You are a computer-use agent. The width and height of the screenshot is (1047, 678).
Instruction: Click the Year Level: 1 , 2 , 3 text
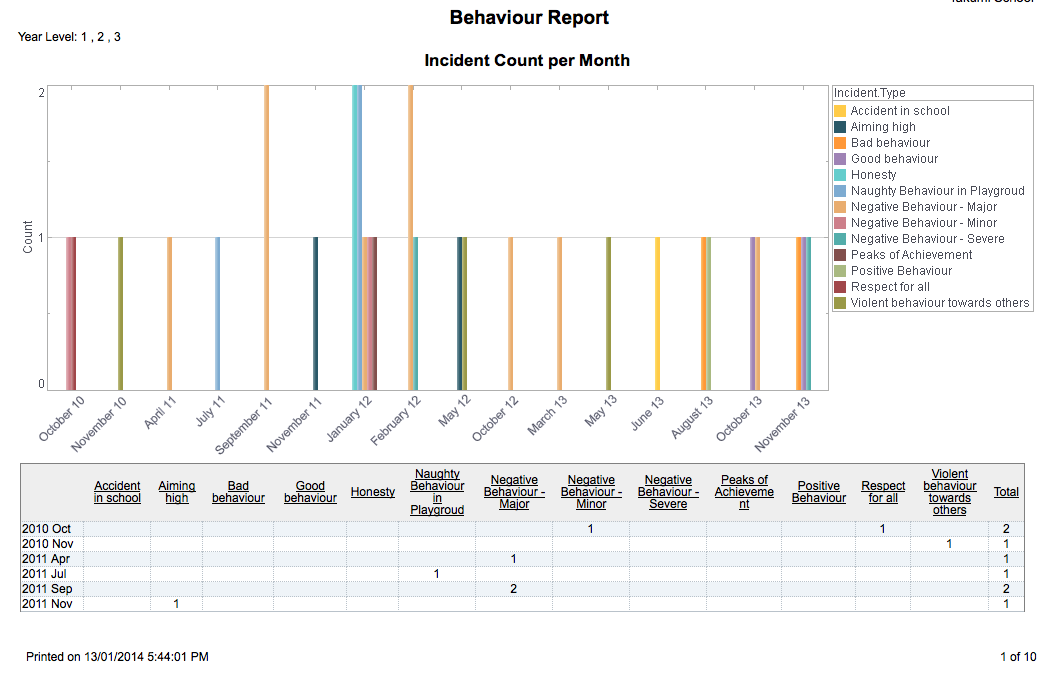[69, 37]
